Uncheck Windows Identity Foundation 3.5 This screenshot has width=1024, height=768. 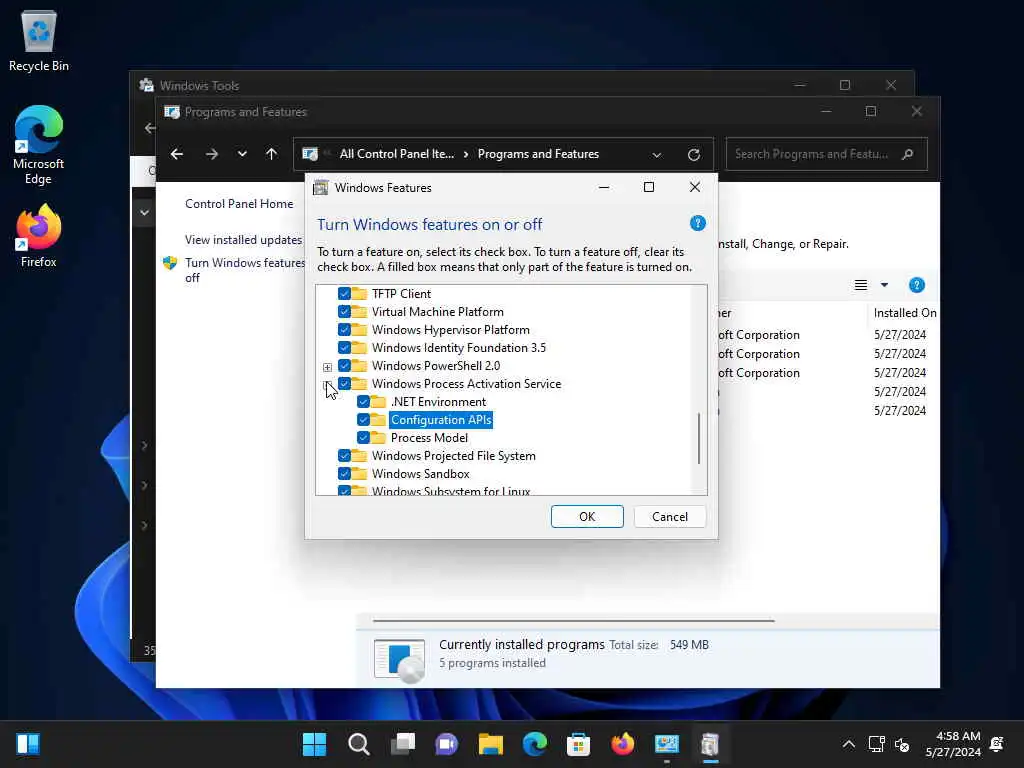click(344, 347)
